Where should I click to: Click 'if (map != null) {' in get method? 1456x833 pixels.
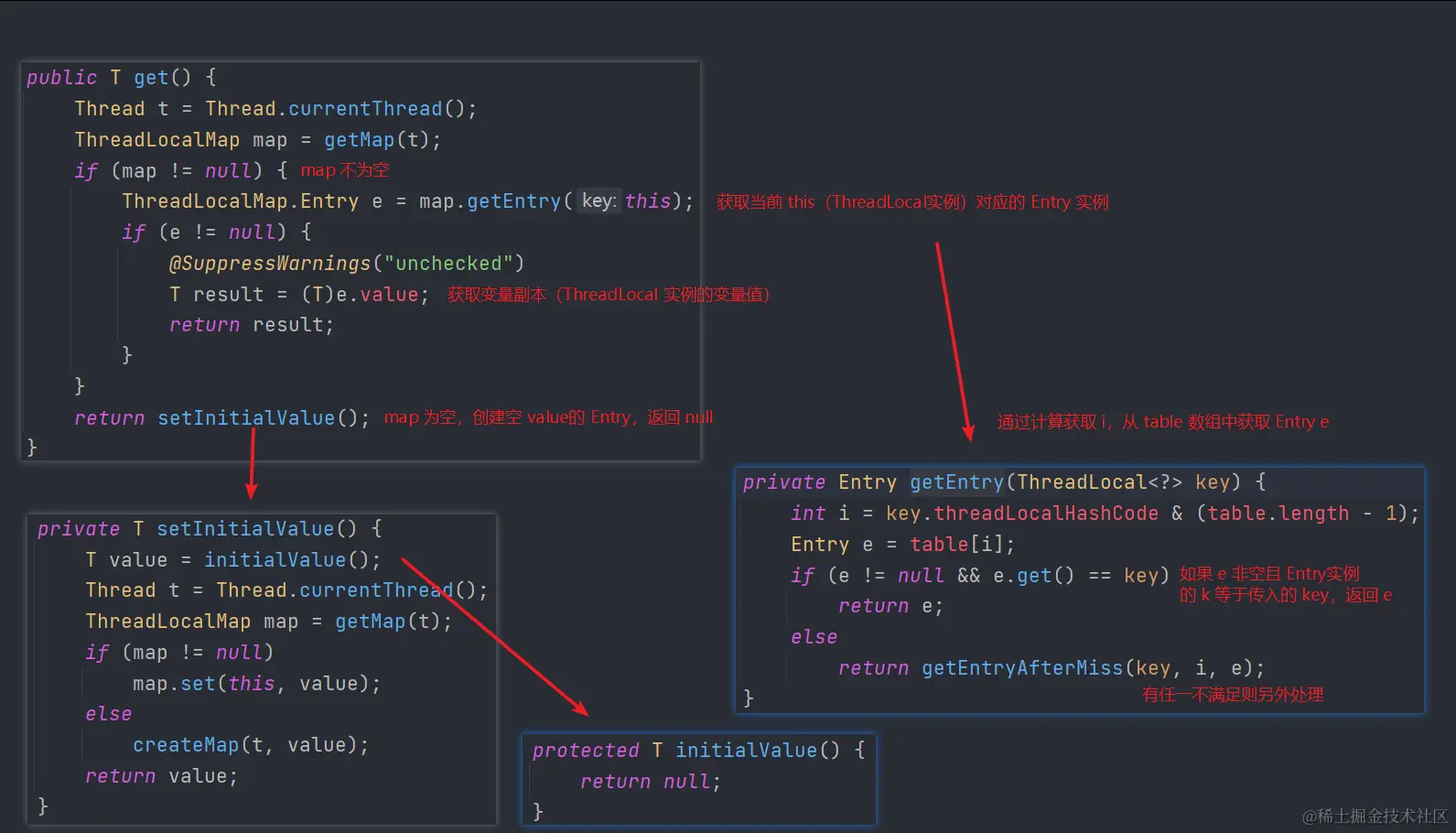[181, 171]
